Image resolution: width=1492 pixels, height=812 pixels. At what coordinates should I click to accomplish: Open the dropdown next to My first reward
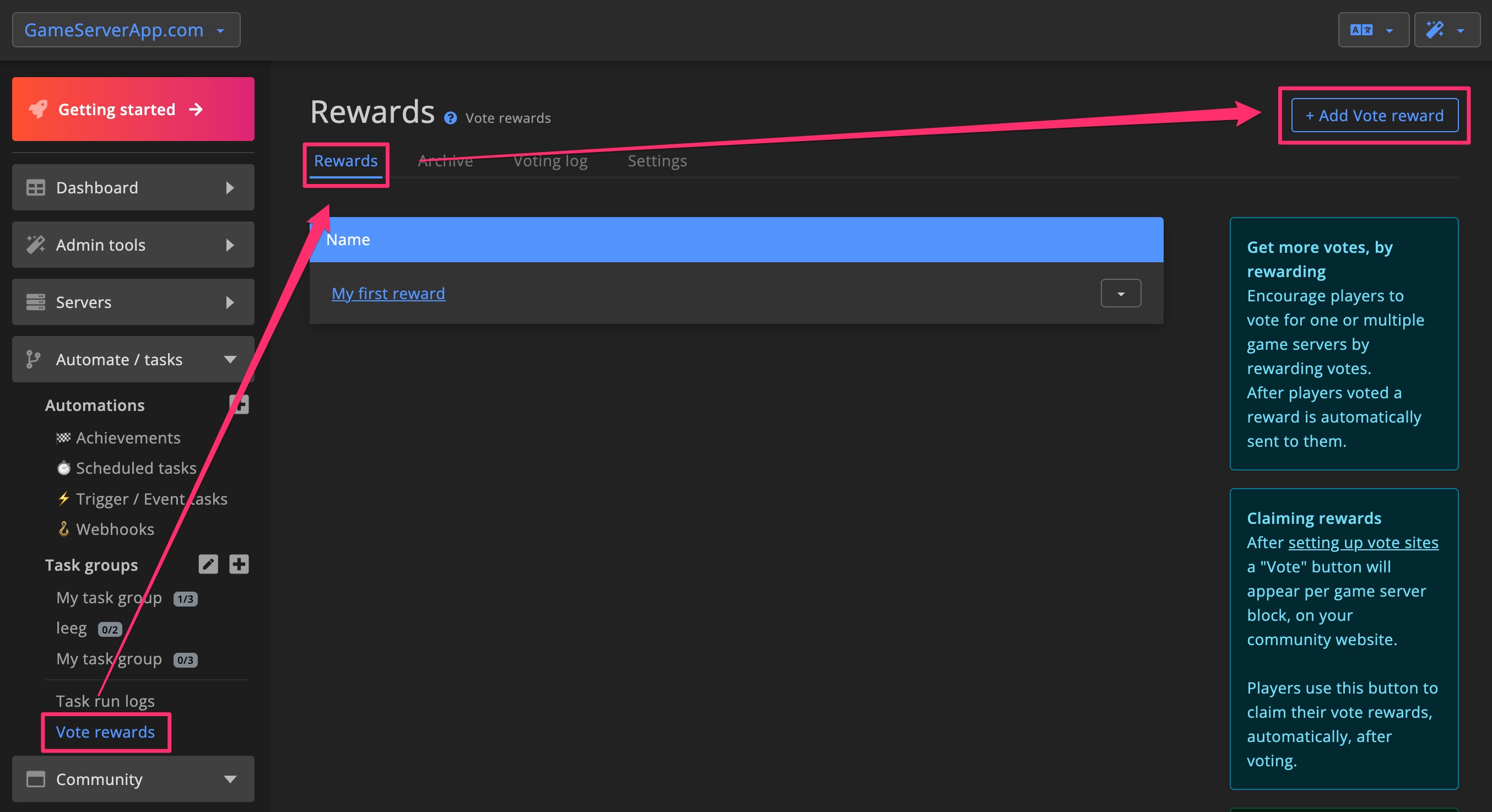1120,293
